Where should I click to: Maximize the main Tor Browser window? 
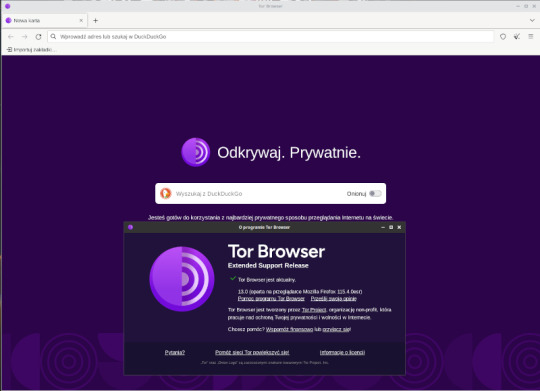point(526,6)
